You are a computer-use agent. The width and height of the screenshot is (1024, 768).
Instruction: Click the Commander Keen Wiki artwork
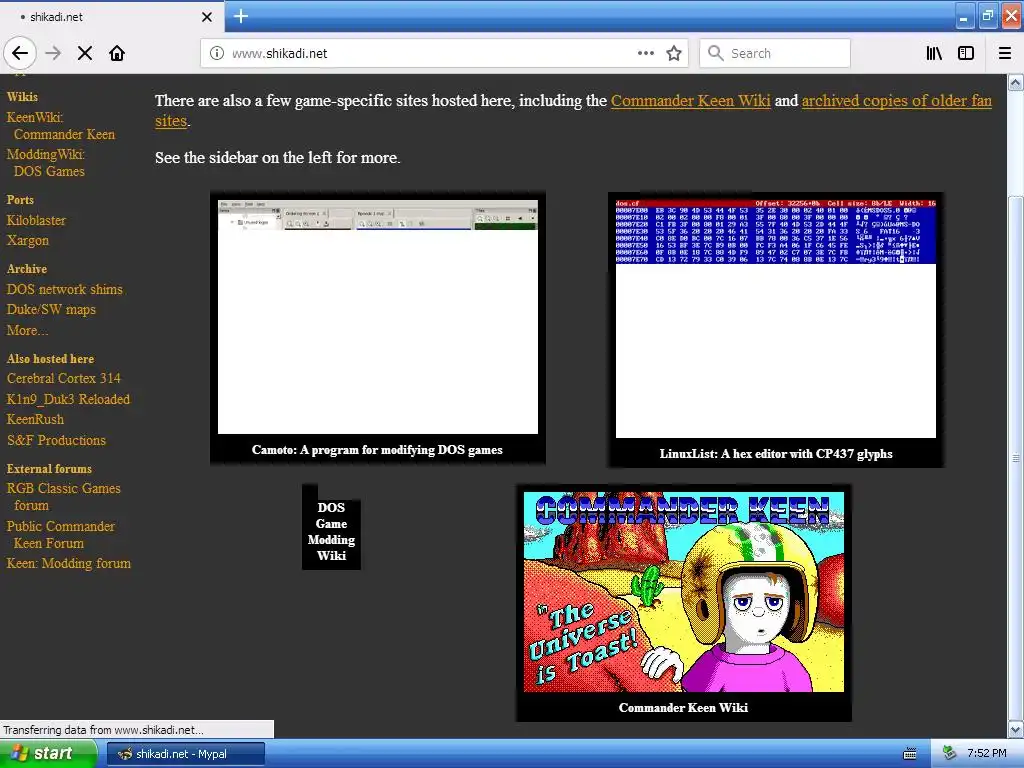pyautogui.click(x=684, y=592)
